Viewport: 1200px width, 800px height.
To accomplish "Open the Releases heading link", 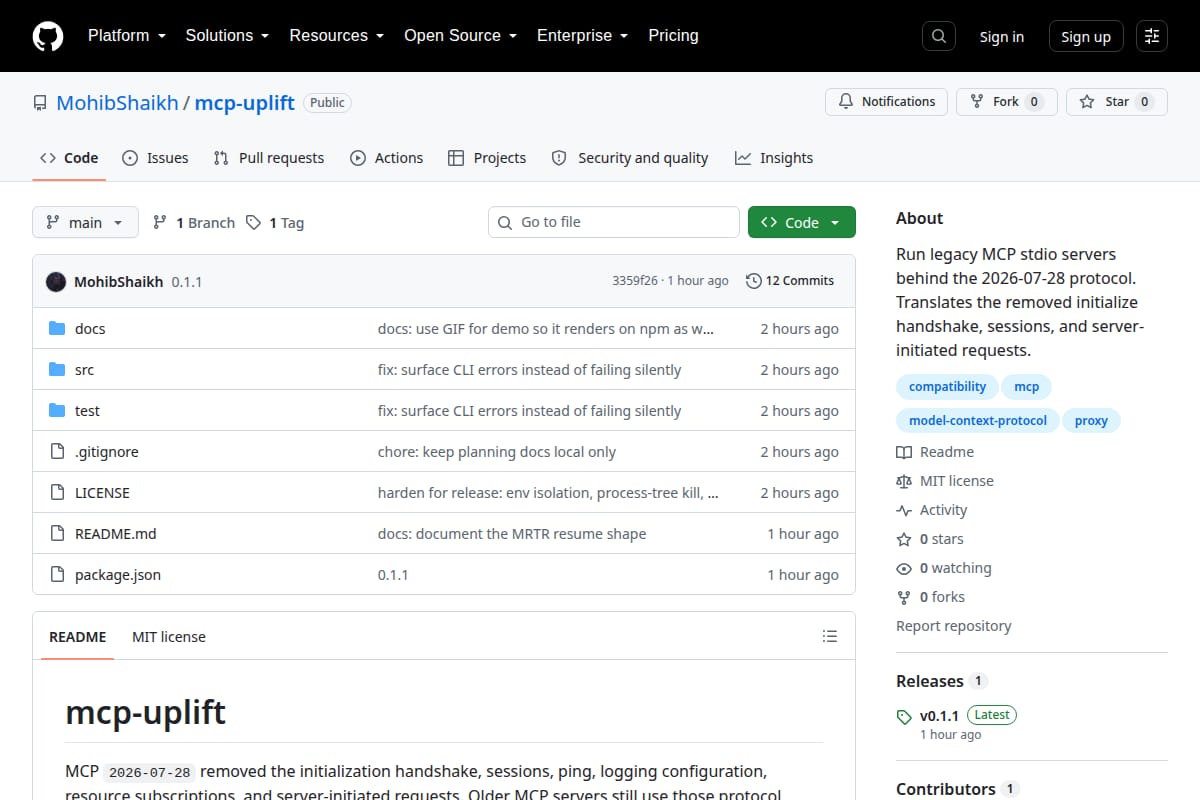I will [941, 681].
